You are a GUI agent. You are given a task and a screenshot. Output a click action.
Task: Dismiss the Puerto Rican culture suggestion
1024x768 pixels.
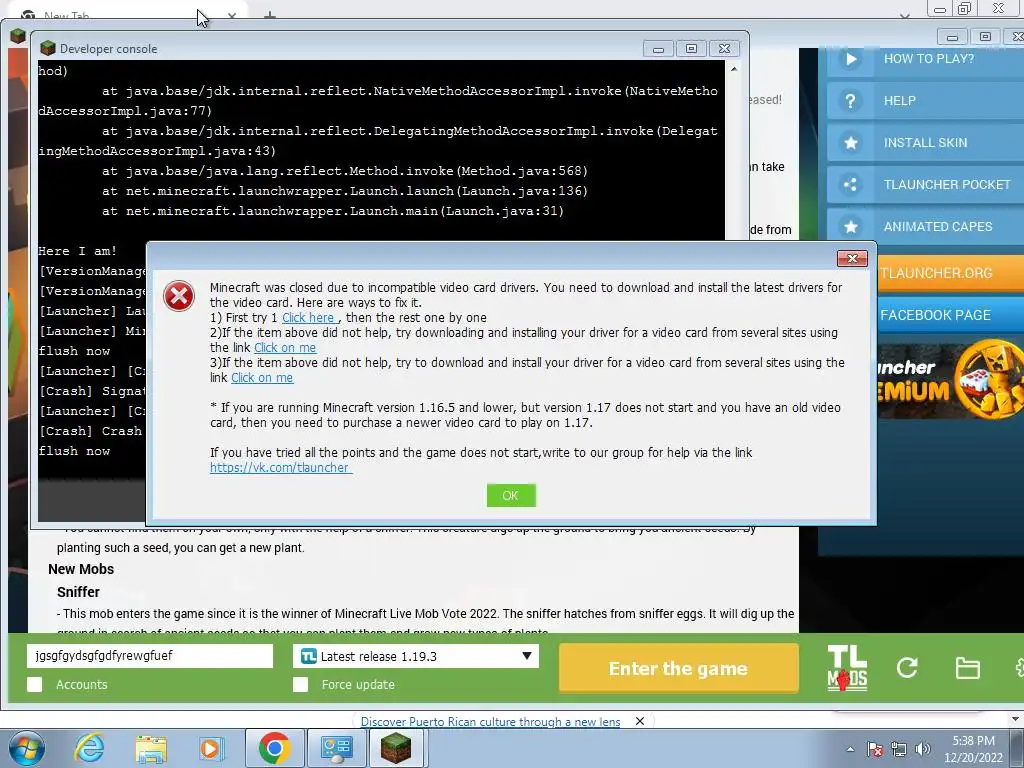(x=640, y=721)
